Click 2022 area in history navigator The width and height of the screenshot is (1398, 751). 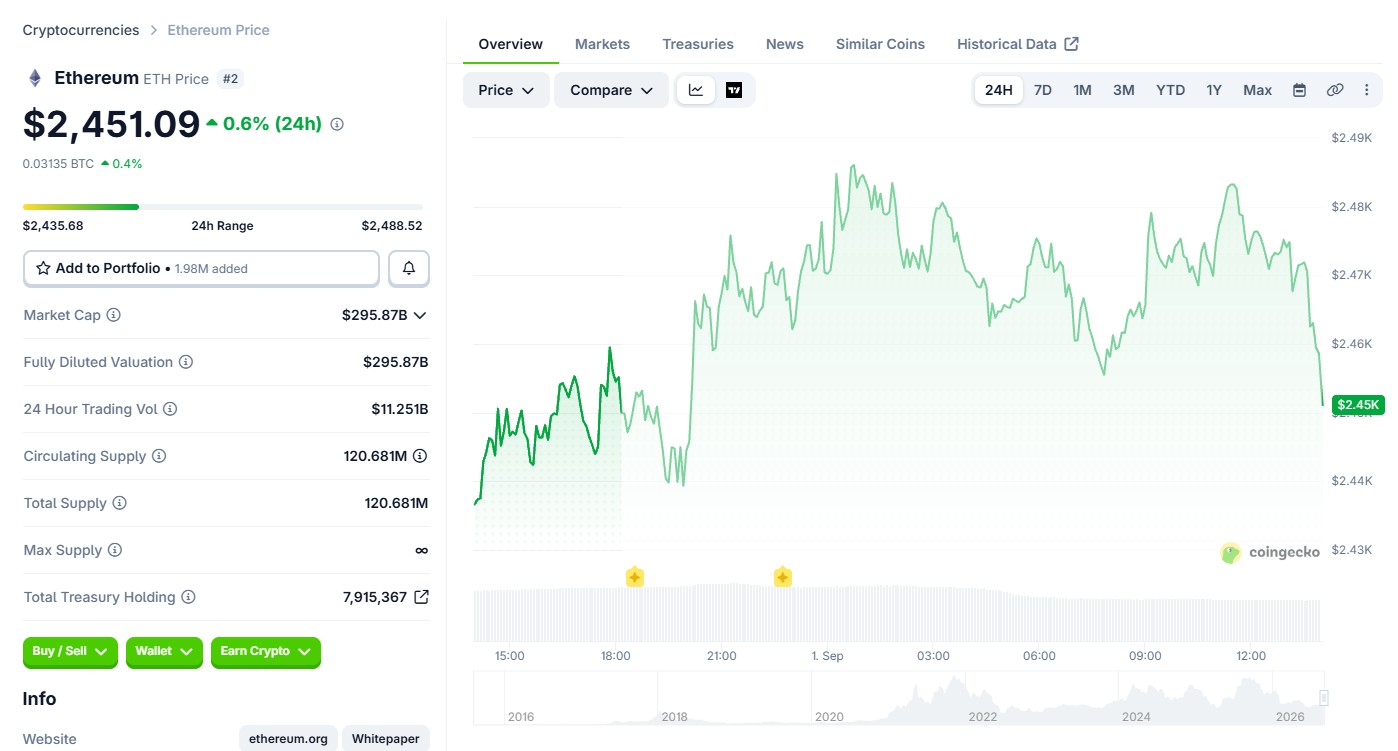tap(983, 716)
